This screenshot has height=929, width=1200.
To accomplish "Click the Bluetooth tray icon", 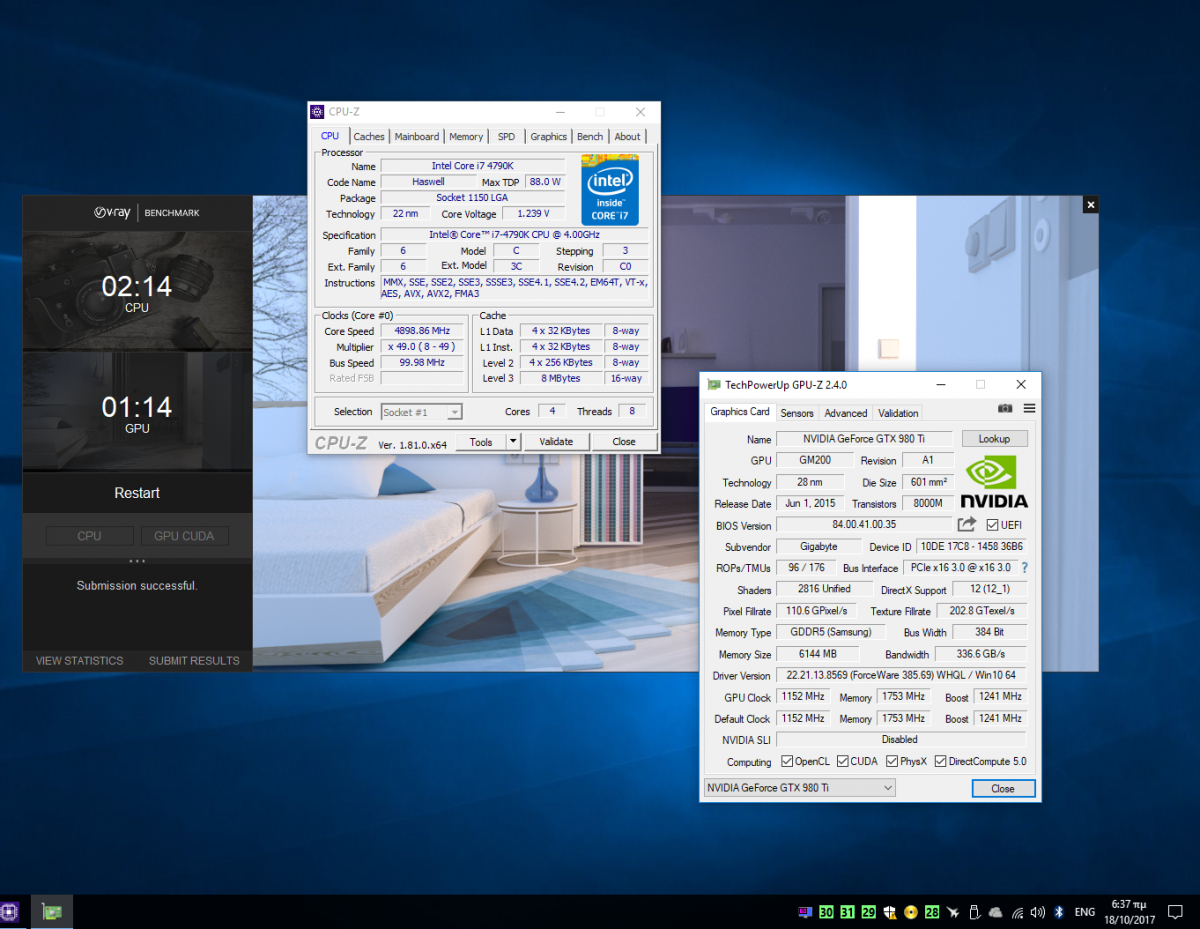I will 1059,912.
